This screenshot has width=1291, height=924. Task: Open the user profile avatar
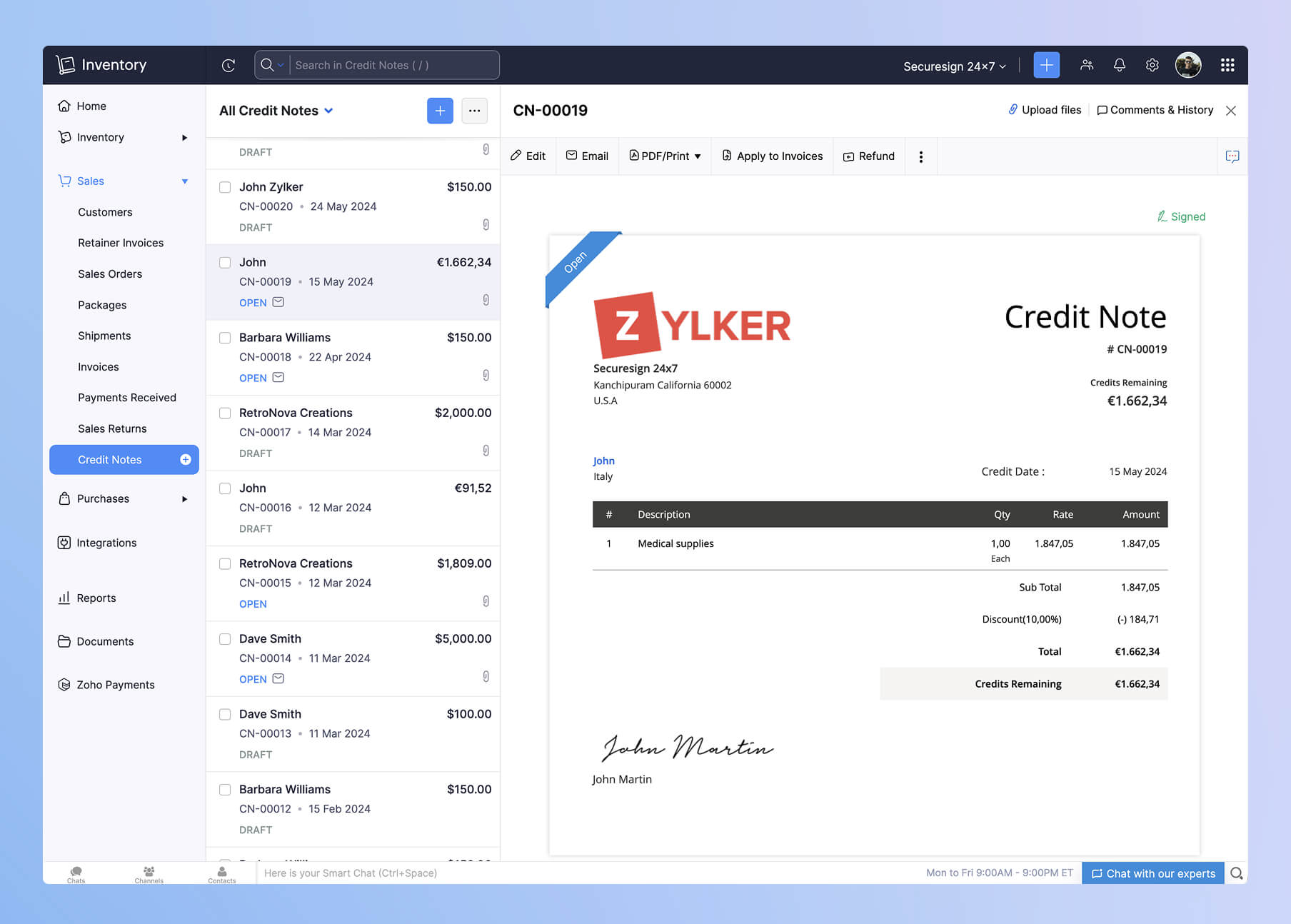1188,65
